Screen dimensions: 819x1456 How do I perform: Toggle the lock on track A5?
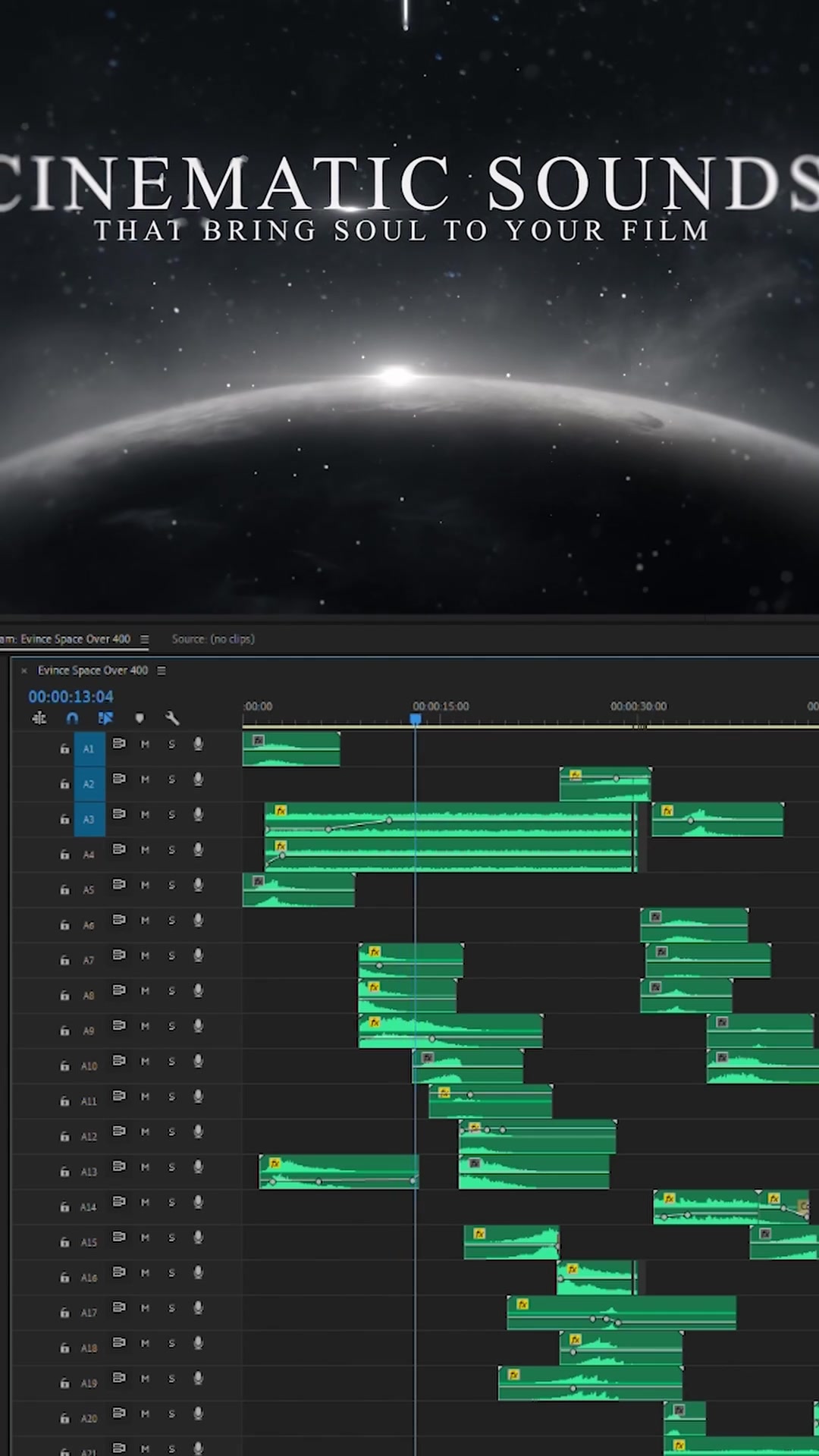[64, 890]
